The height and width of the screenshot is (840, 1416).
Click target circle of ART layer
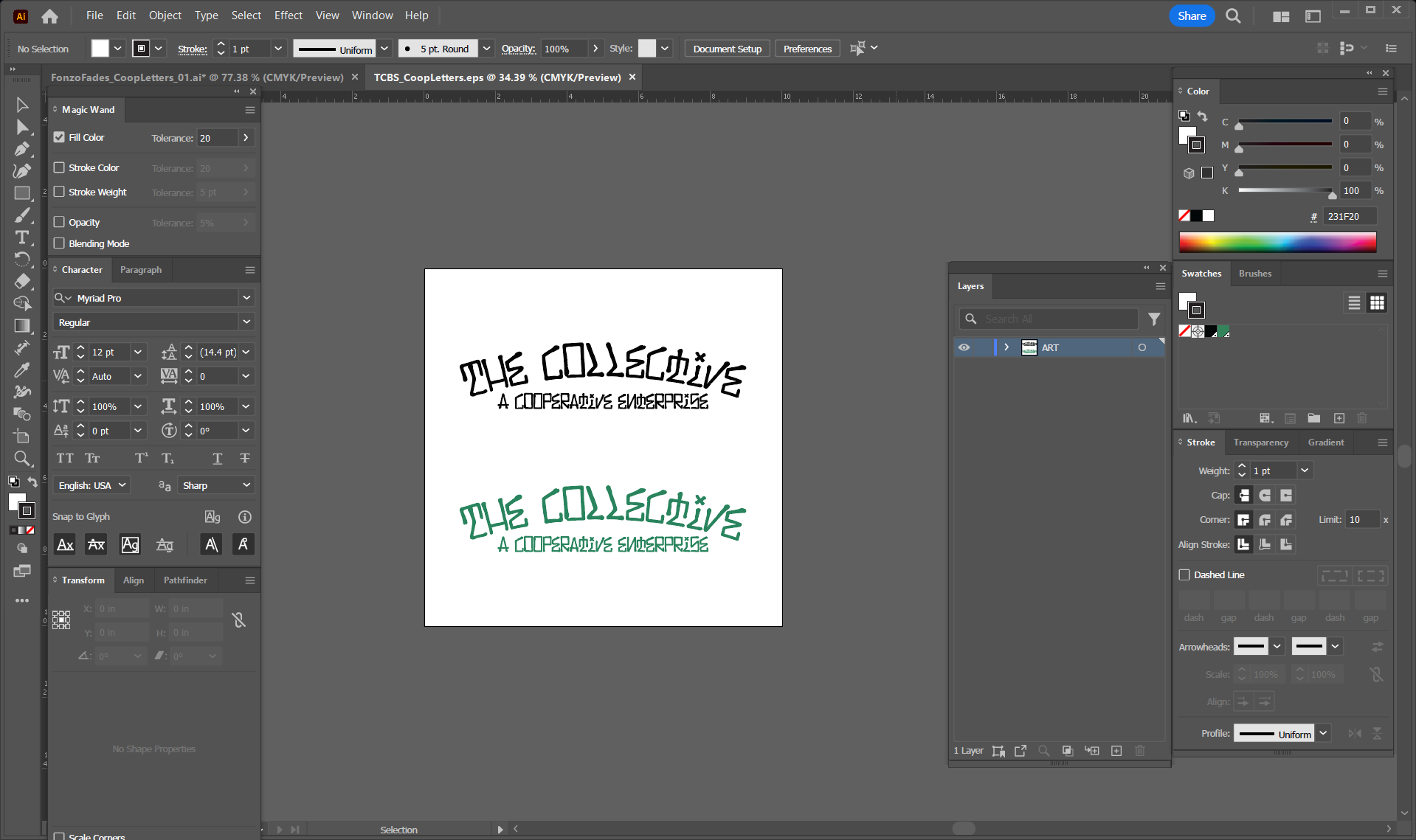coord(1142,347)
